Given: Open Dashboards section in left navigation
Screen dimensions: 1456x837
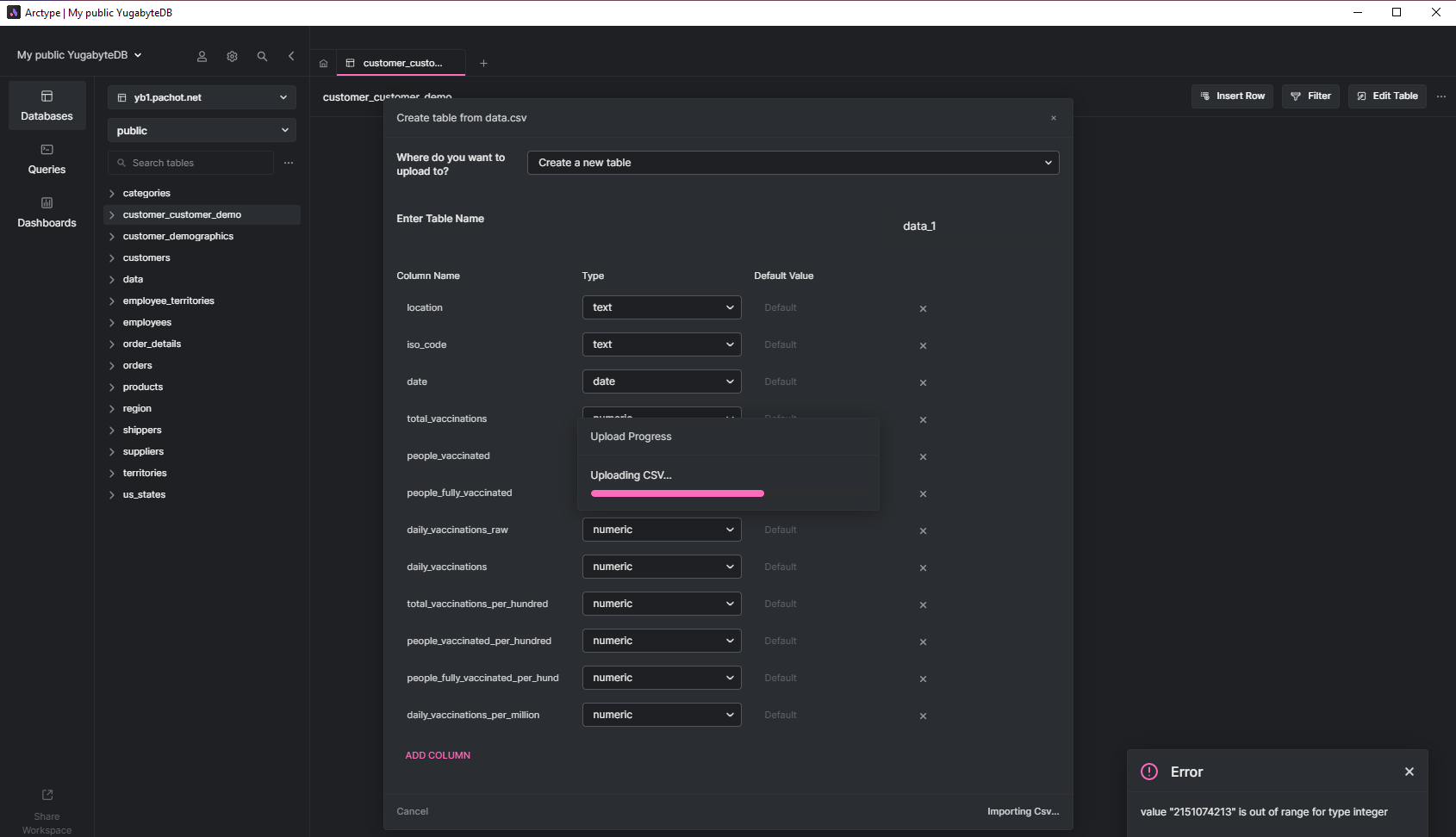Looking at the screenshot, I should (x=47, y=213).
